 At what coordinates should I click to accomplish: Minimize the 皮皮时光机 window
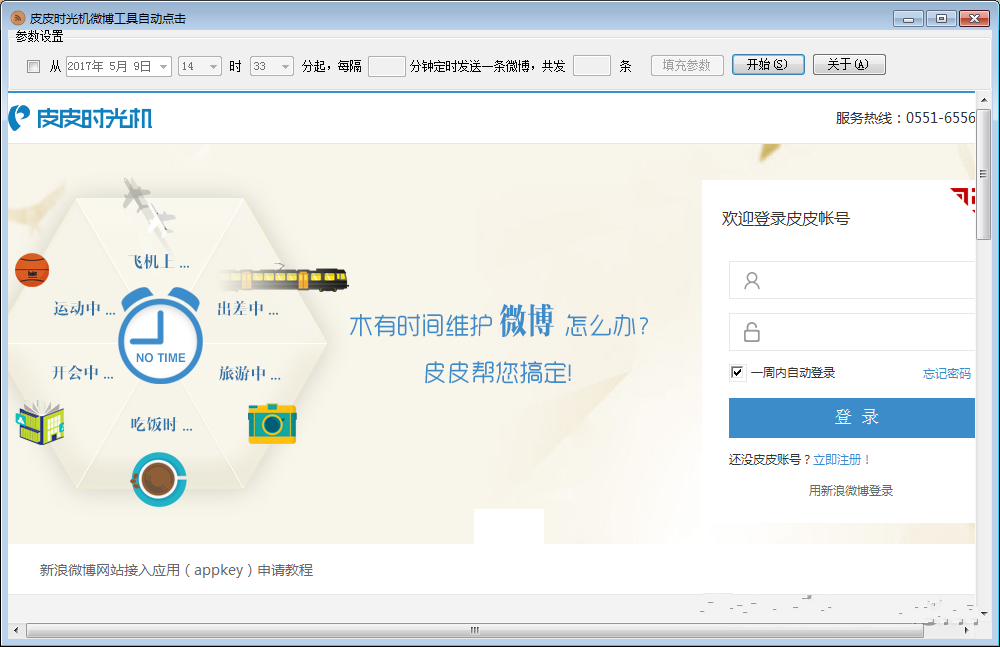click(x=908, y=19)
